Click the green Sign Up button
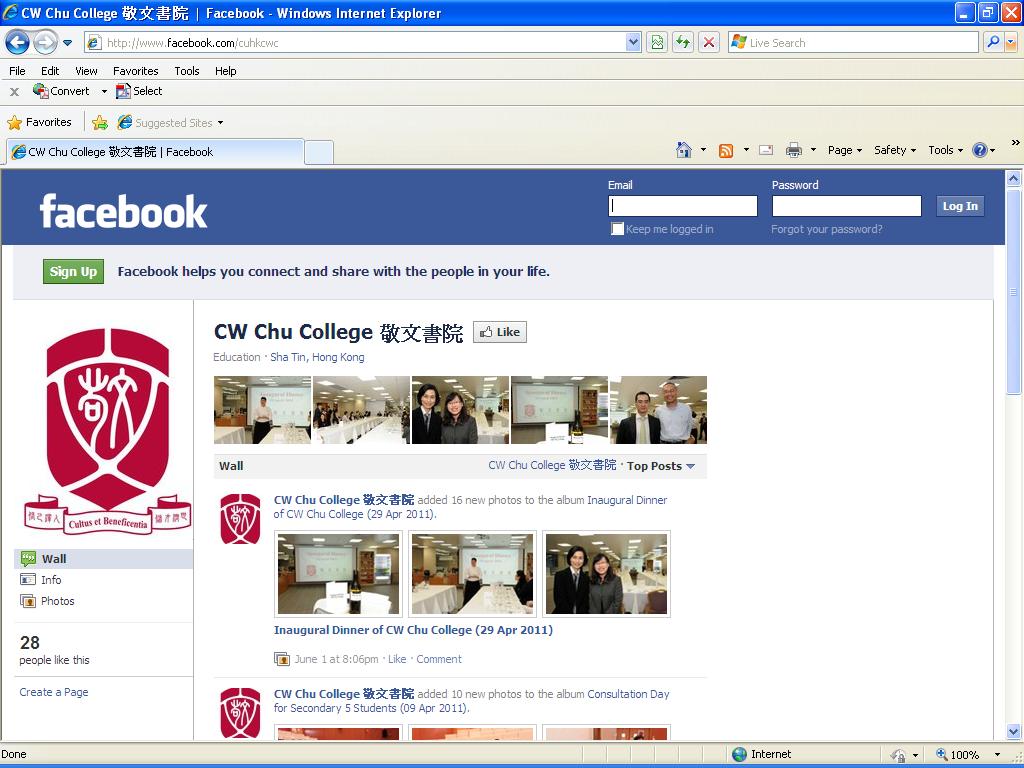This screenshot has width=1024, height=768. (73, 272)
